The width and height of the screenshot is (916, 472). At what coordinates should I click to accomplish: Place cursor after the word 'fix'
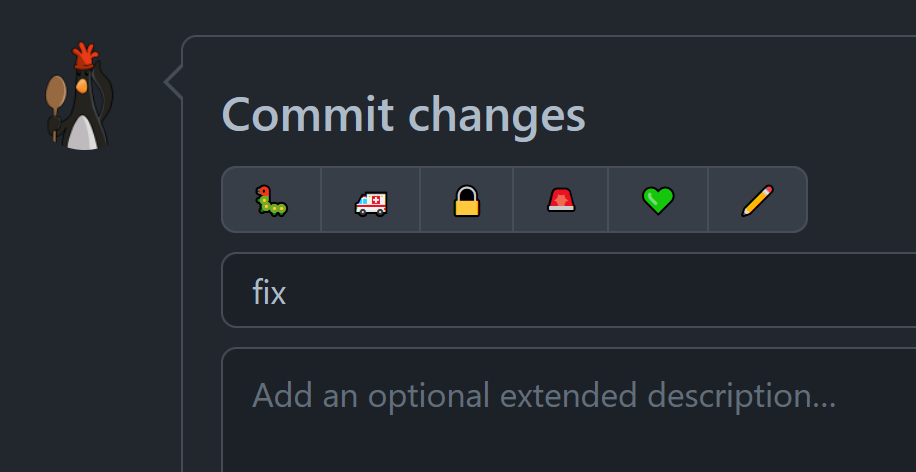click(x=287, y=291)
